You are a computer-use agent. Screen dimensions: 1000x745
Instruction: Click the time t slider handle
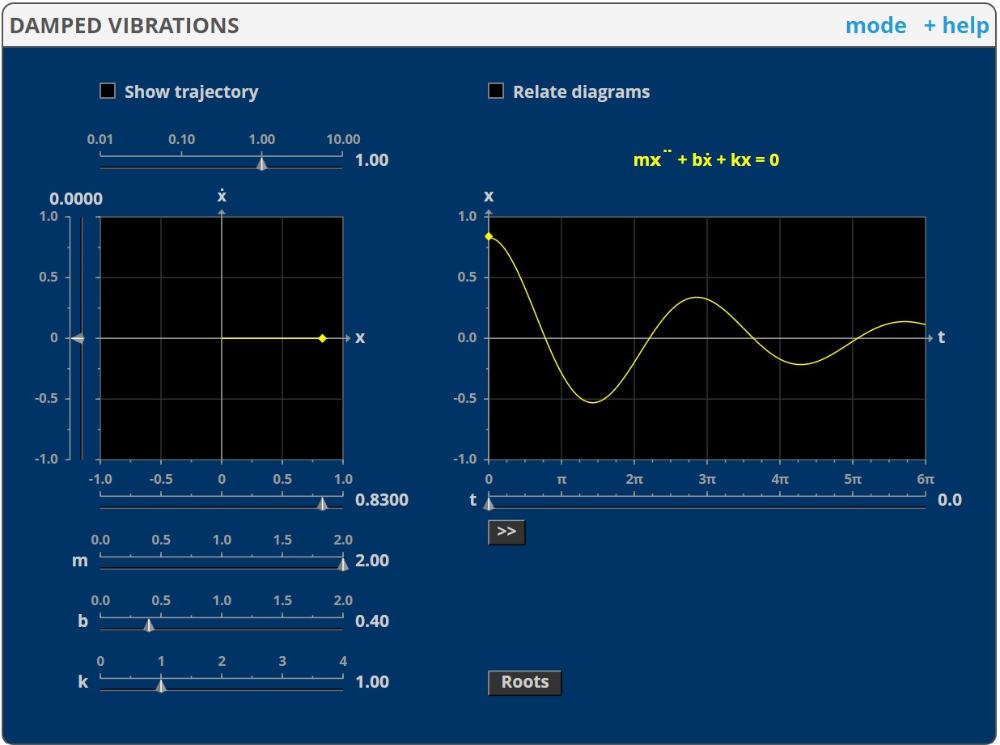point(489,503)
